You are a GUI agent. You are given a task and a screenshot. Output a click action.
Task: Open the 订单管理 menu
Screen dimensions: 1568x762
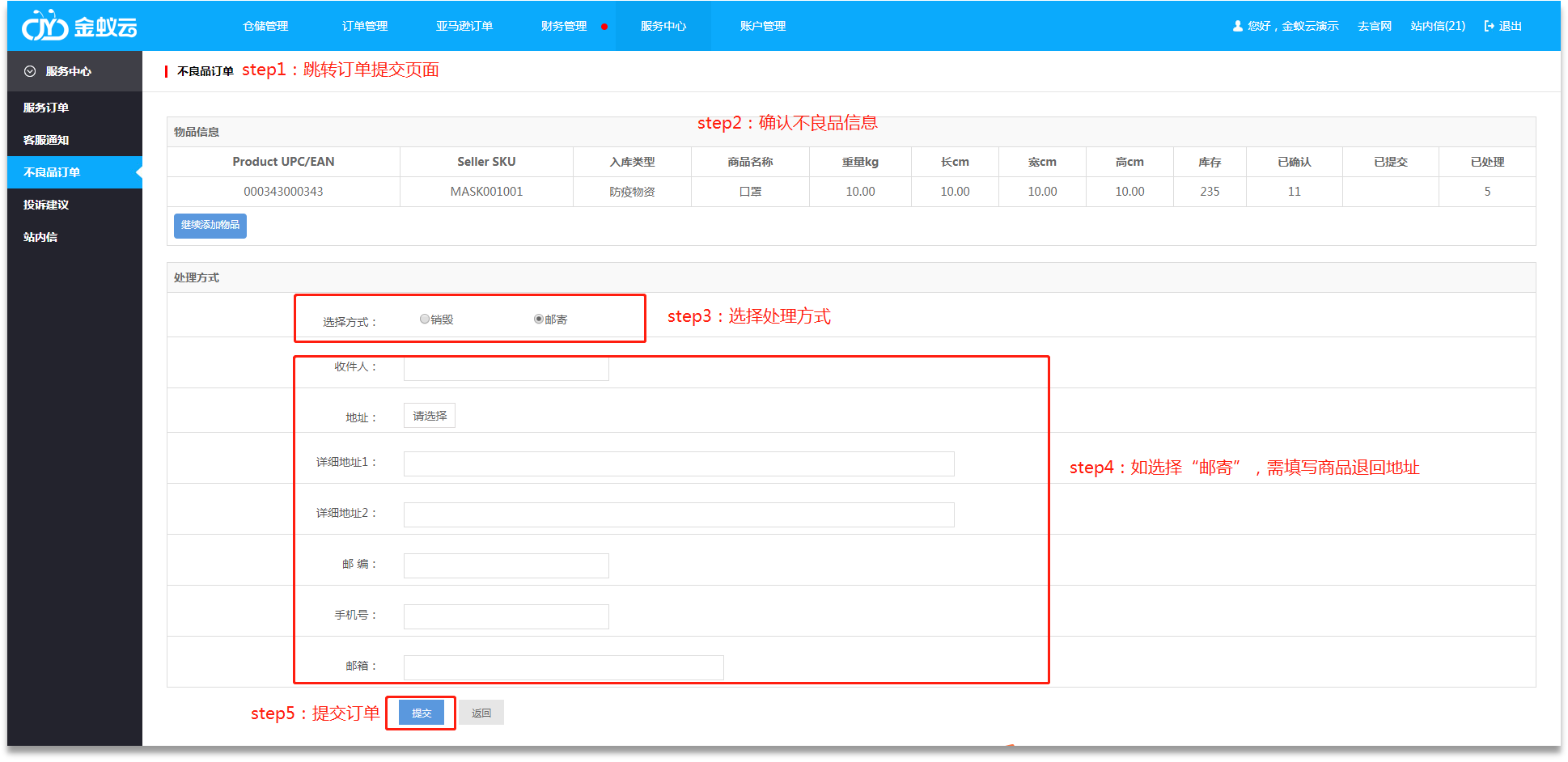[365, 26]
